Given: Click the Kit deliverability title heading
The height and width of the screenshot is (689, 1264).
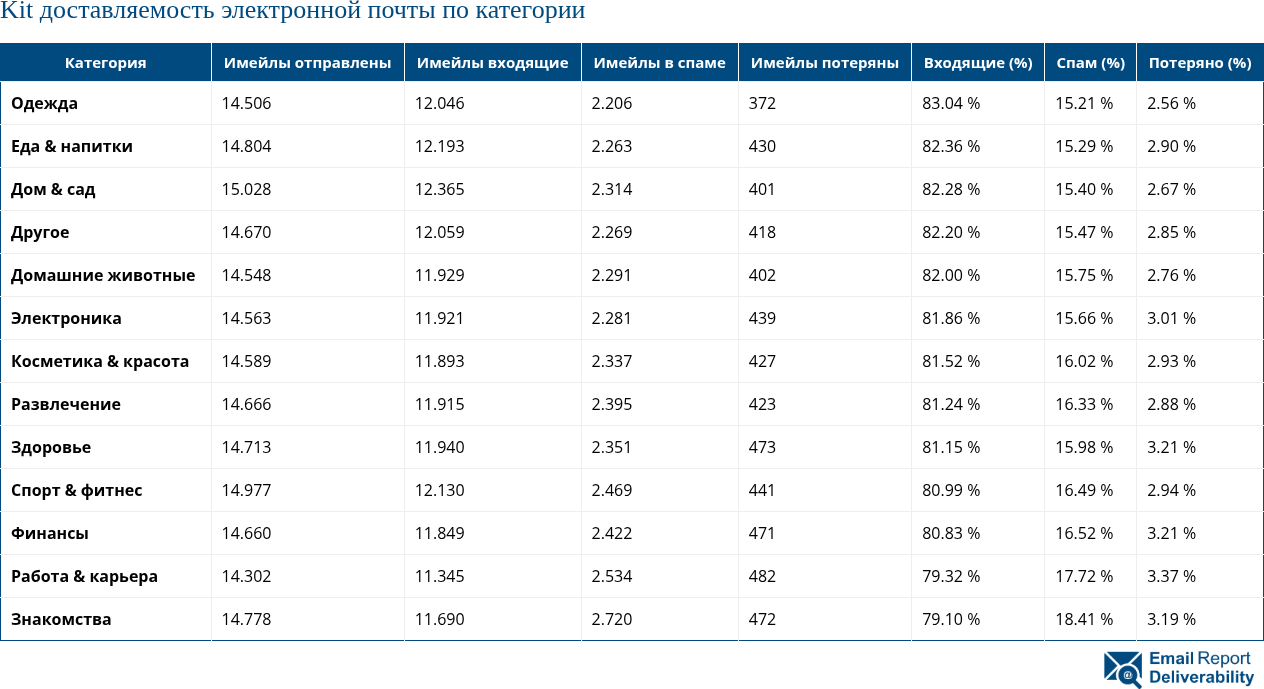Looking at the screenshot, I should pyautogui.click(x=292, y=12).
